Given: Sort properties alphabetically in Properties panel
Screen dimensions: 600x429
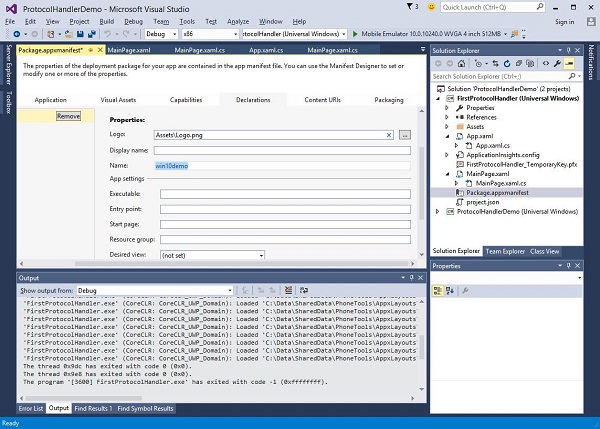Looking at the screenshot, I should point(450,290).
